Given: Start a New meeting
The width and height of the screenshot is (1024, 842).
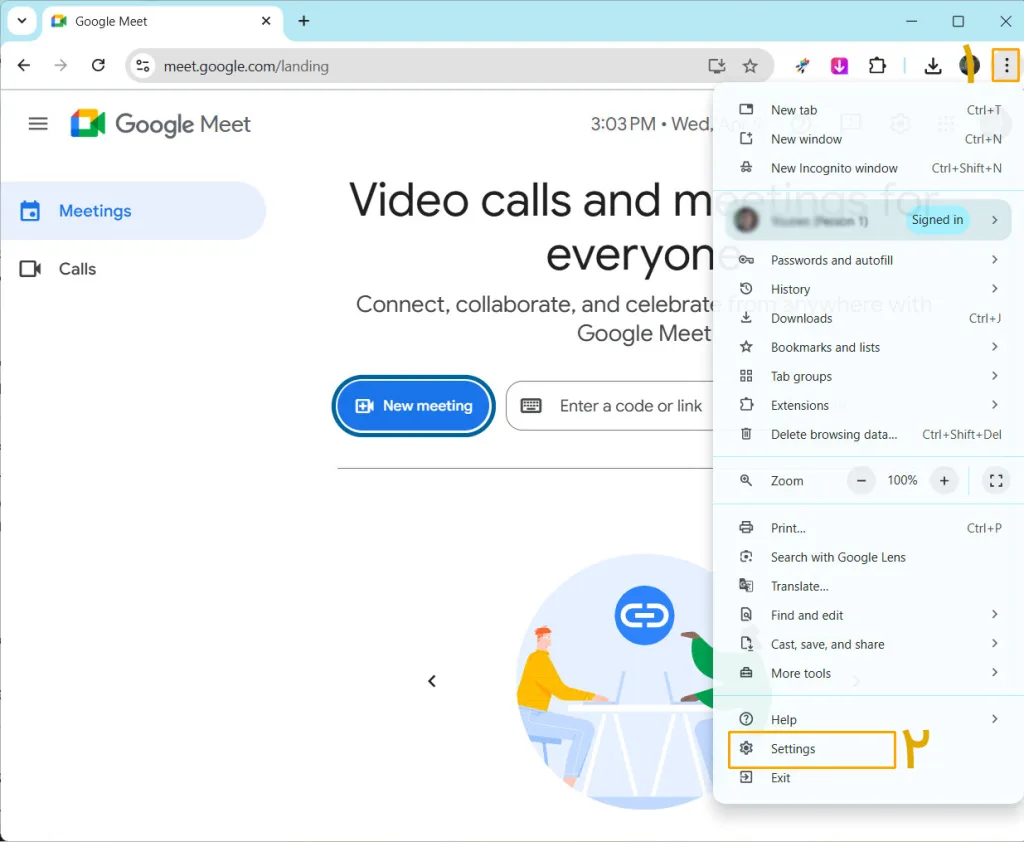Looking at the screenshot, I should (413, 406).
